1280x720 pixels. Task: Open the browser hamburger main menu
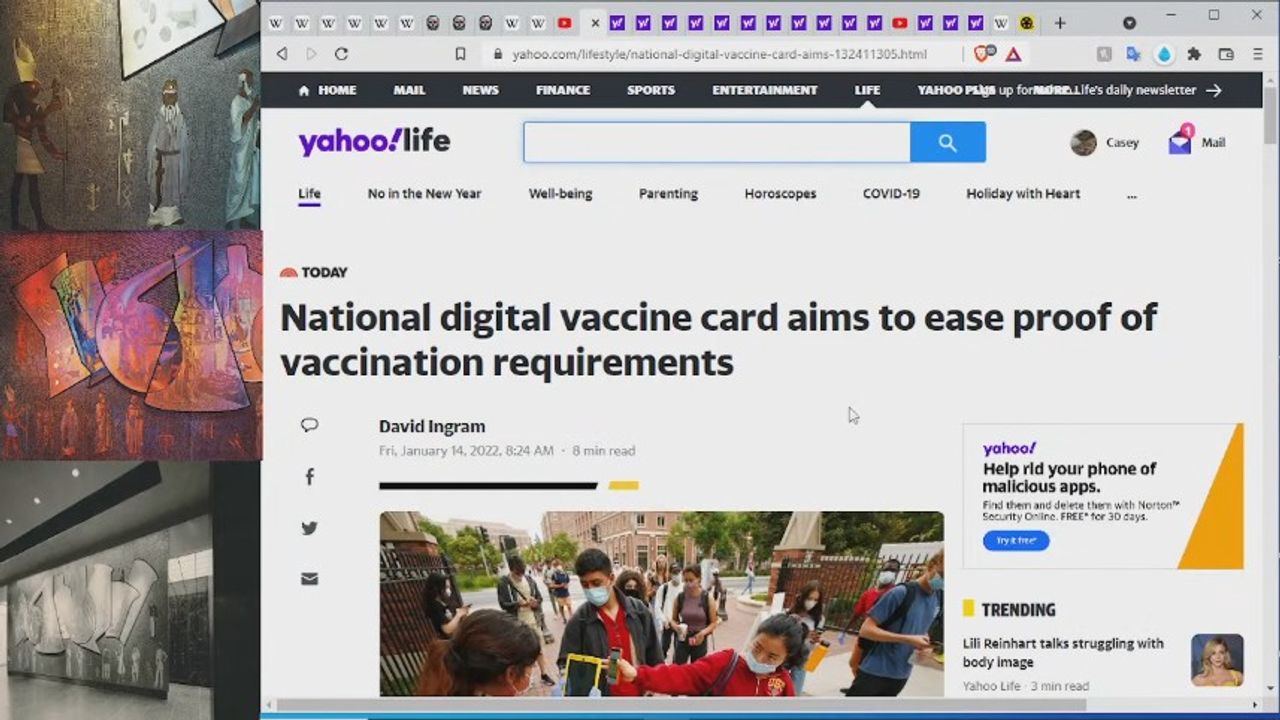[1256, 54]
